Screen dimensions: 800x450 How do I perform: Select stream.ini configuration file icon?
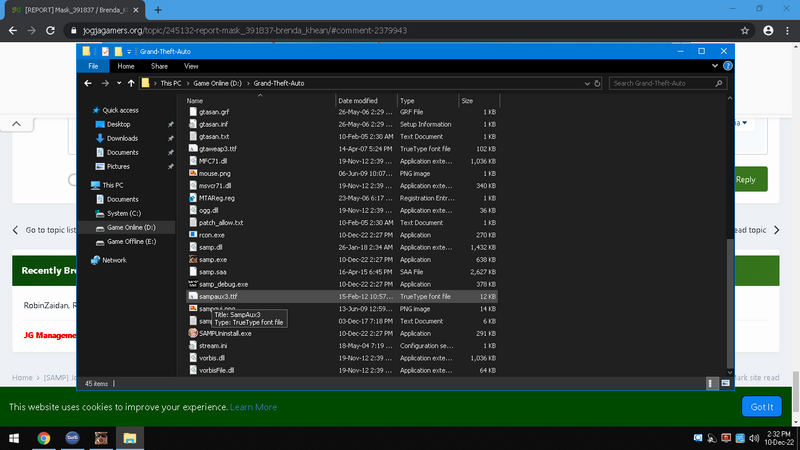193,345
